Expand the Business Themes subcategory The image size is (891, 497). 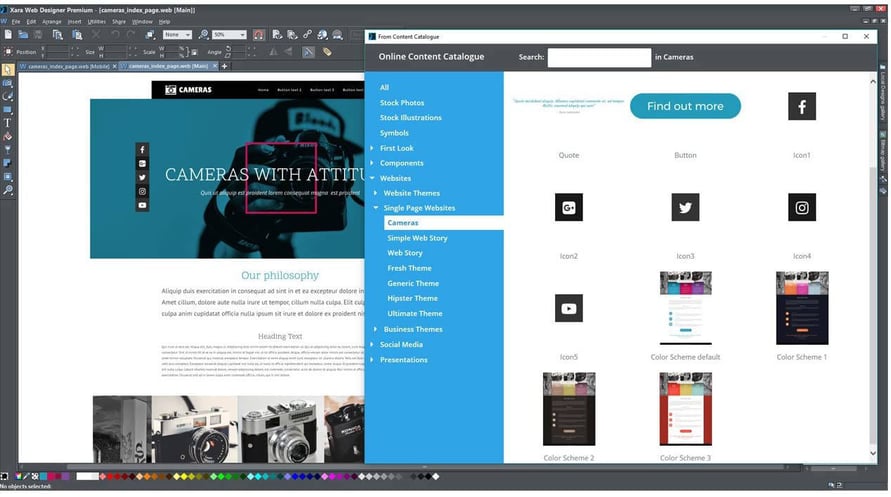click(376, 329)
